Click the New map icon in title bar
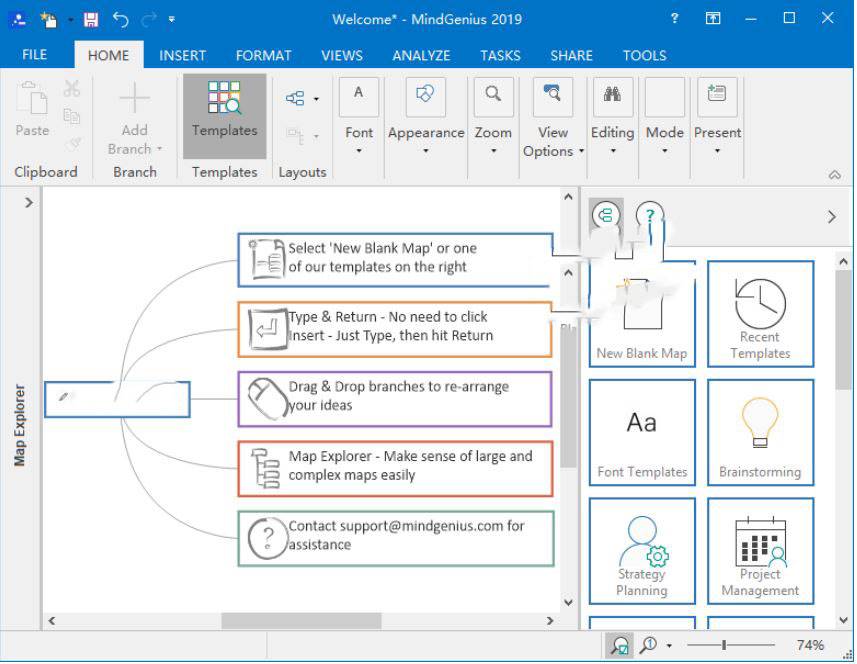 pos(49,20)
